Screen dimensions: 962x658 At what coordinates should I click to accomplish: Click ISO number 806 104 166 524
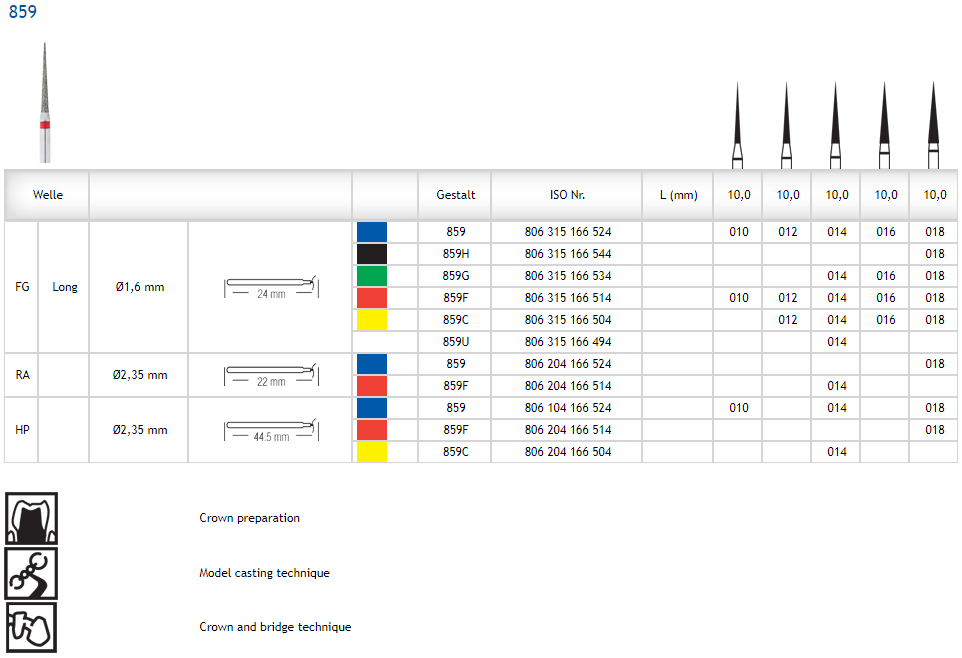tap(567, 408)
